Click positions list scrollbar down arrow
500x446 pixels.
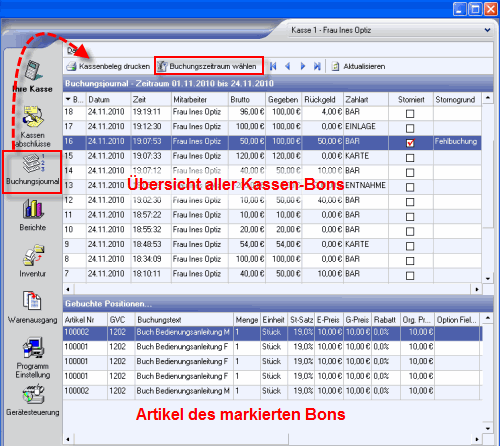pos(488,428)
